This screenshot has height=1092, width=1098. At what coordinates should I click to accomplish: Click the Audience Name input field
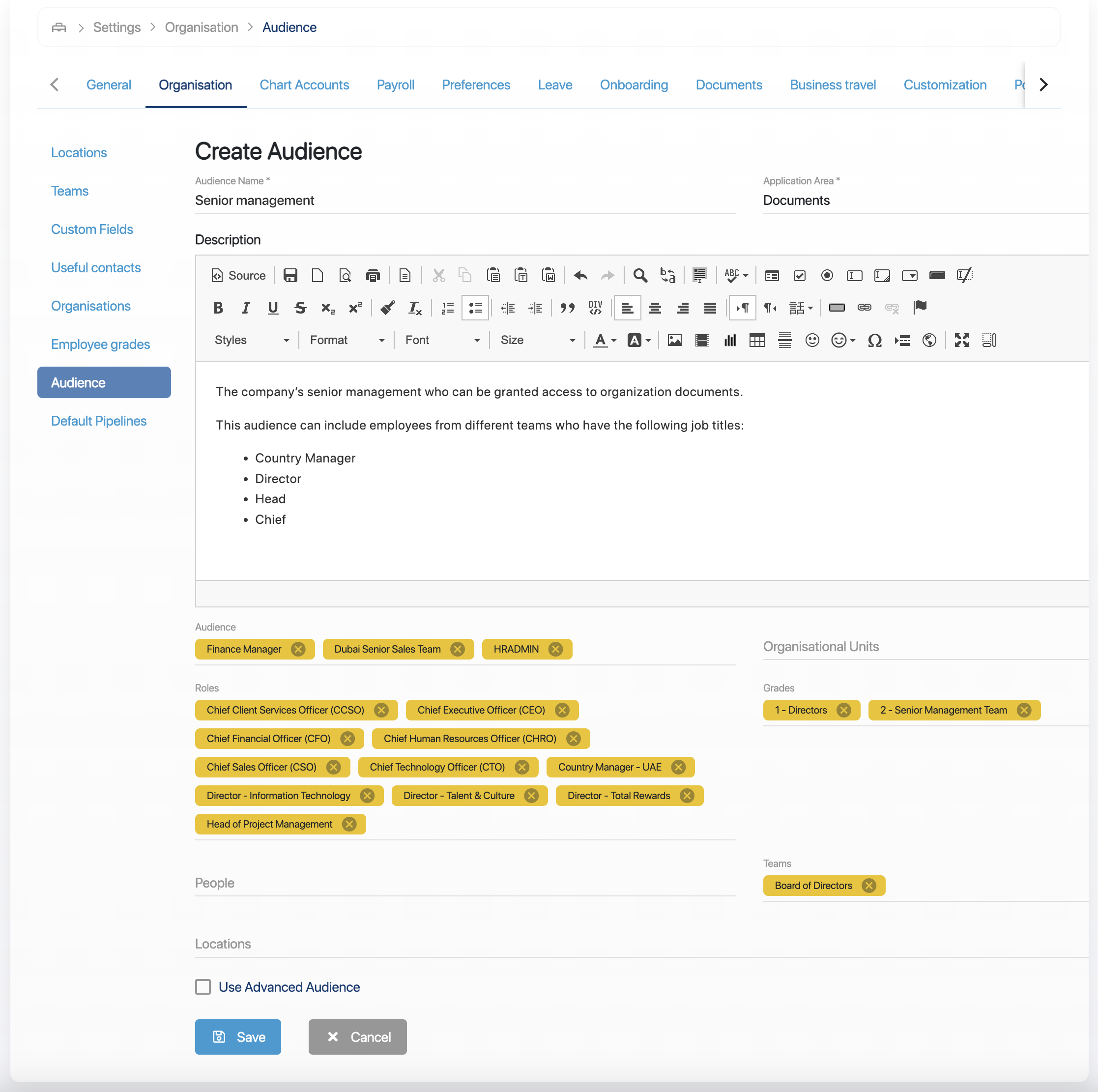coord(465,201)
